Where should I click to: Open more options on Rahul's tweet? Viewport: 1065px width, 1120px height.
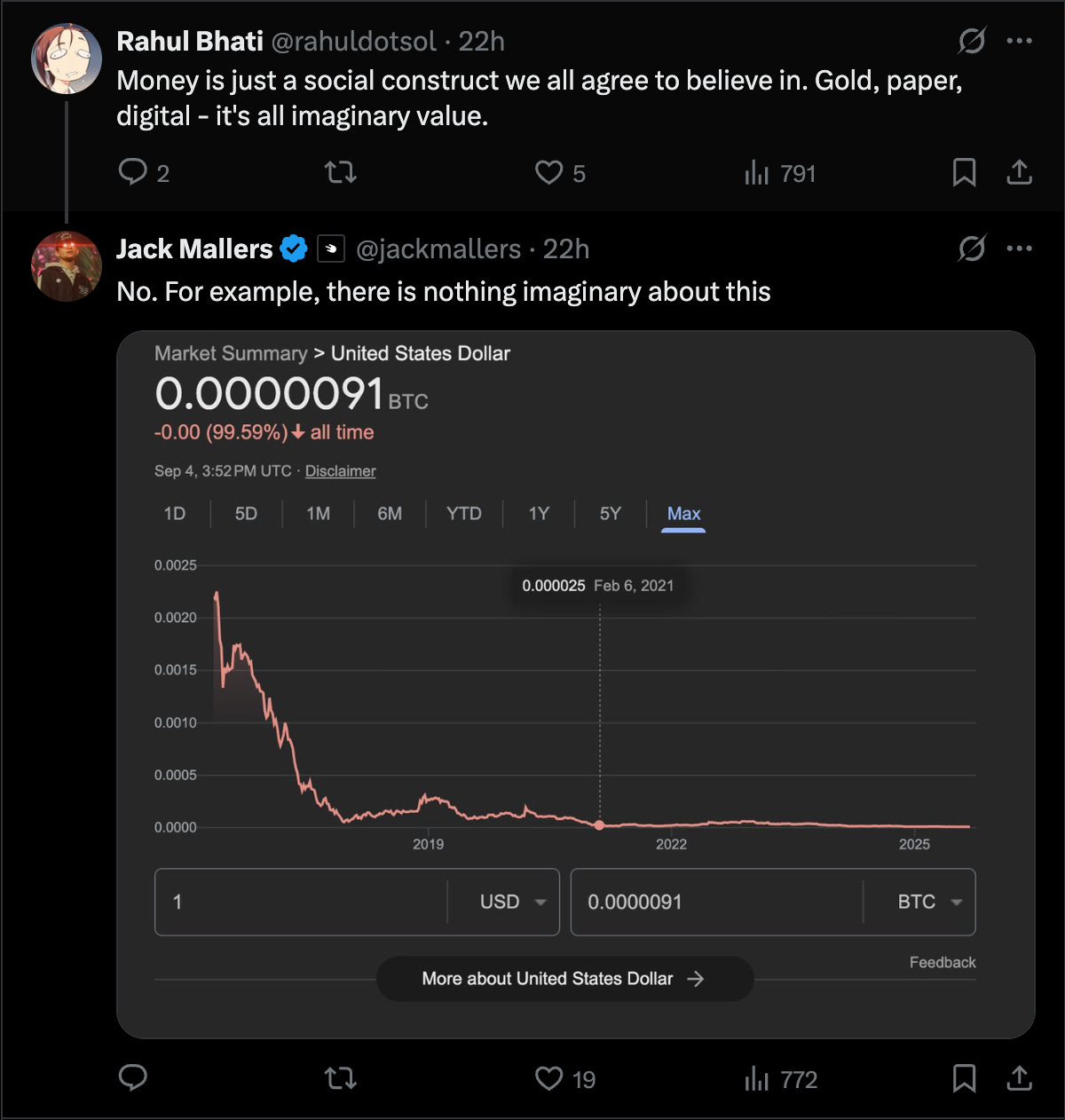tap(1019, 41)
